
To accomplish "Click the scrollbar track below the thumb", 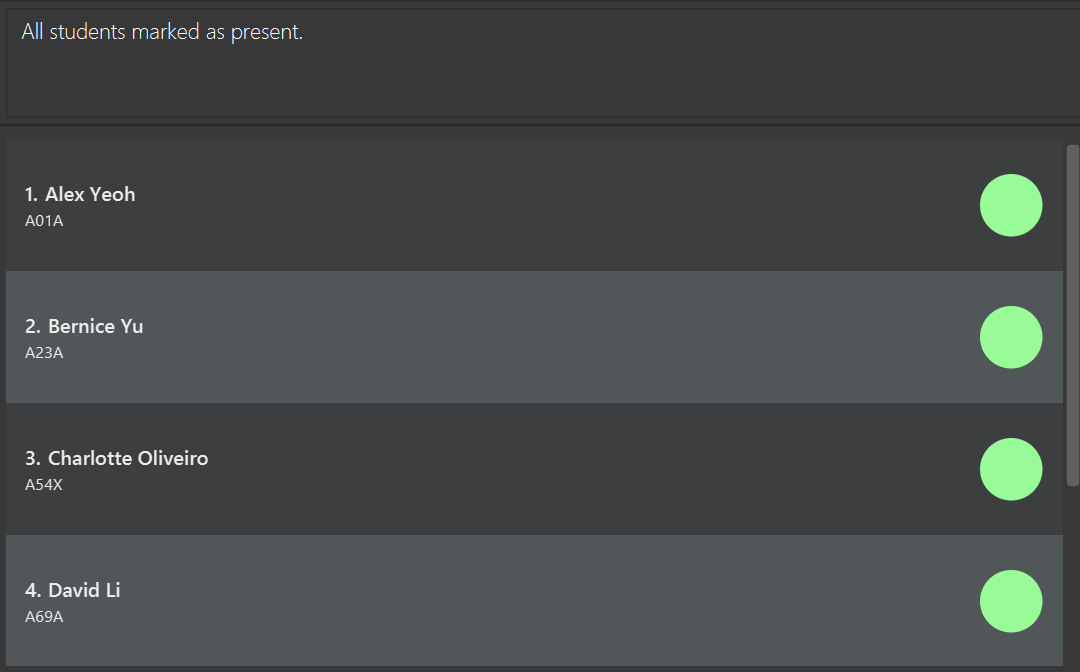I will (x=1072, y=577).
